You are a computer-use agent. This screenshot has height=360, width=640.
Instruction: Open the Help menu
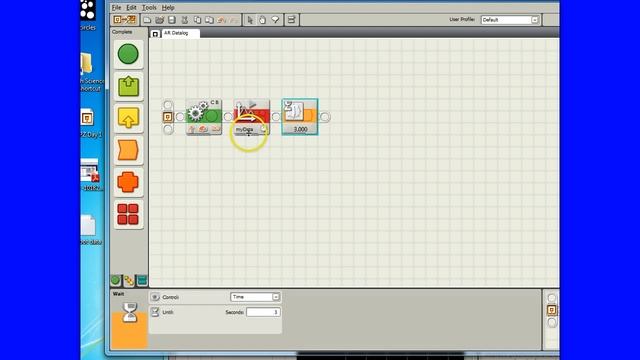[168, 7]
